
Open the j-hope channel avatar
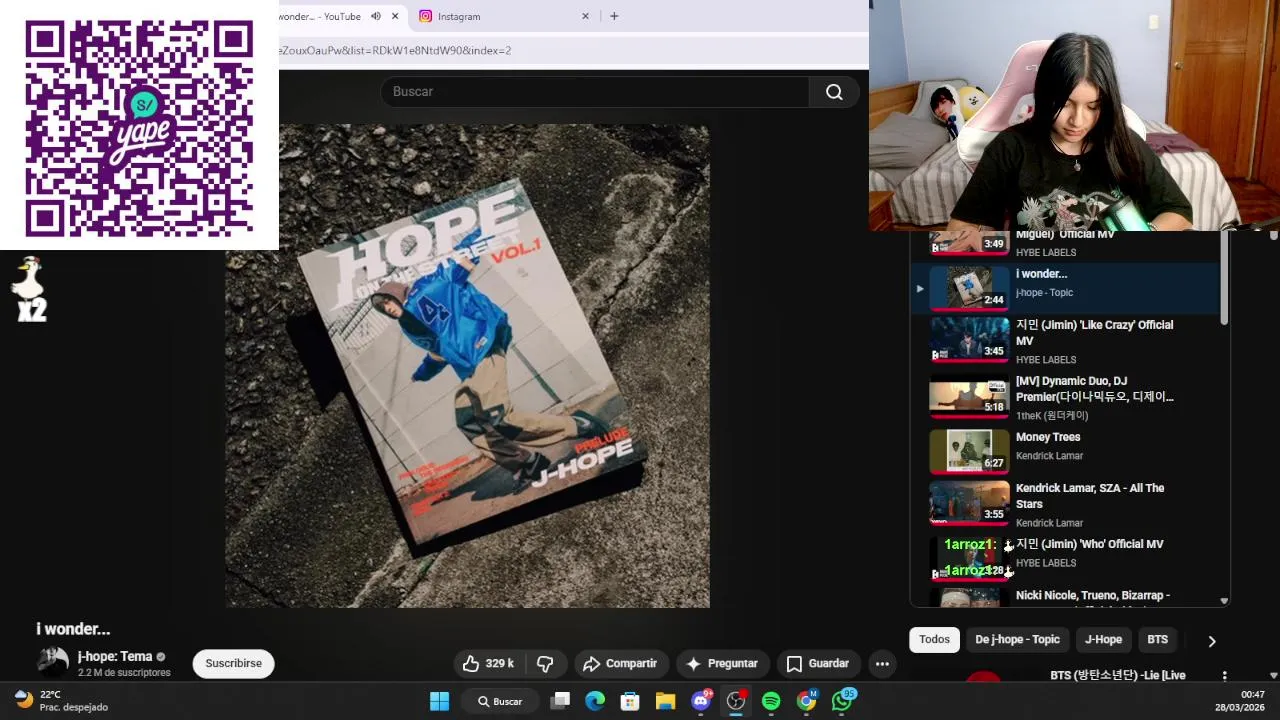53,663
